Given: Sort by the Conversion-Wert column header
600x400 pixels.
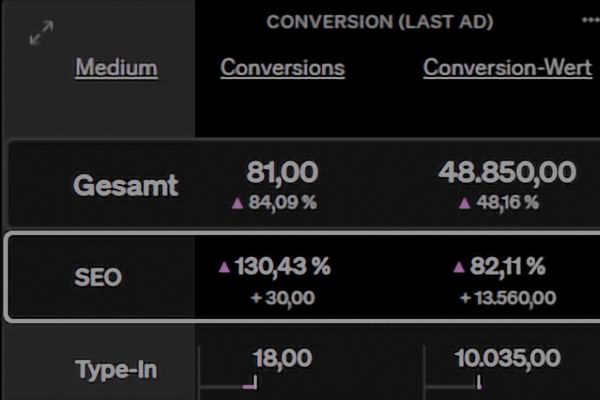Looking at the screenshot, I should click(x=507, y=68).
